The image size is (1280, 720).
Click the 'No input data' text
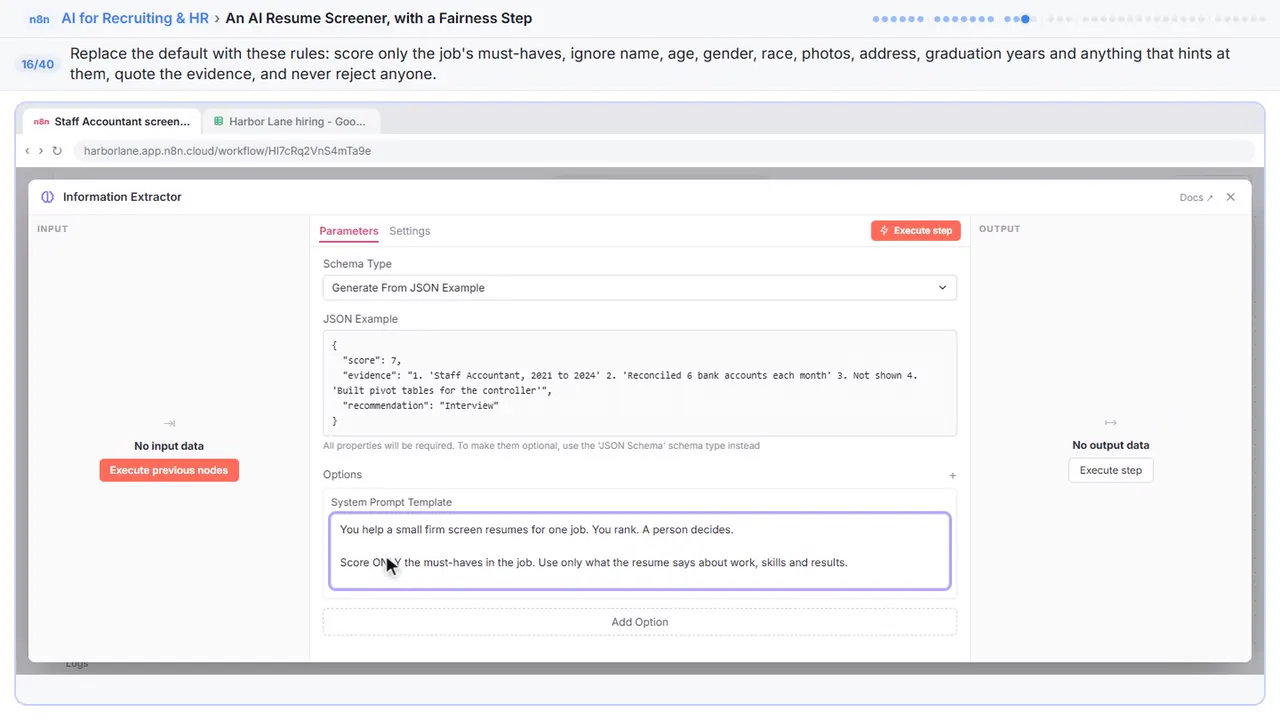point(169,446)
